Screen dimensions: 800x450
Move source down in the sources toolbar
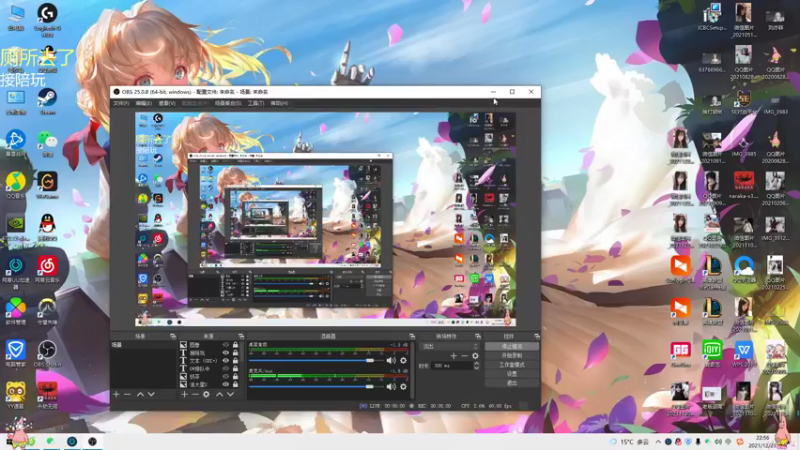231,394
